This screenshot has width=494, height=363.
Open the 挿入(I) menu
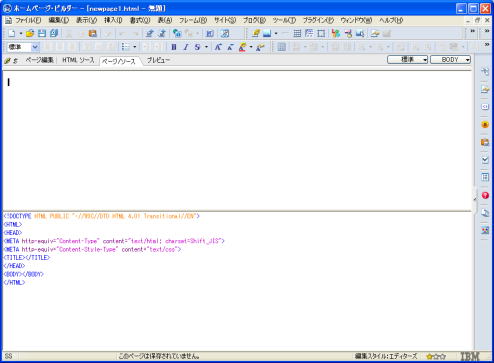[x=113, y=20]
